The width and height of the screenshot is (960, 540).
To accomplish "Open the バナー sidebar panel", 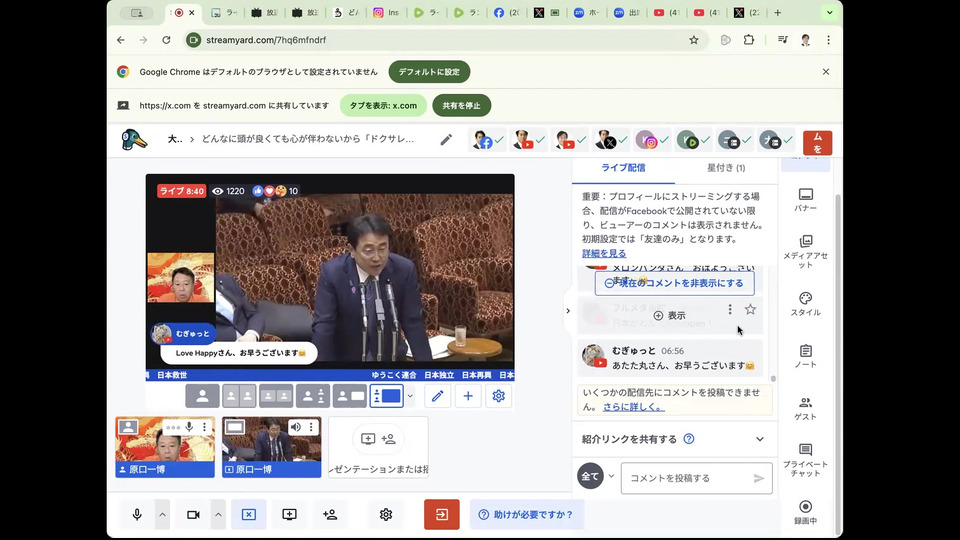I will (806, 200).
